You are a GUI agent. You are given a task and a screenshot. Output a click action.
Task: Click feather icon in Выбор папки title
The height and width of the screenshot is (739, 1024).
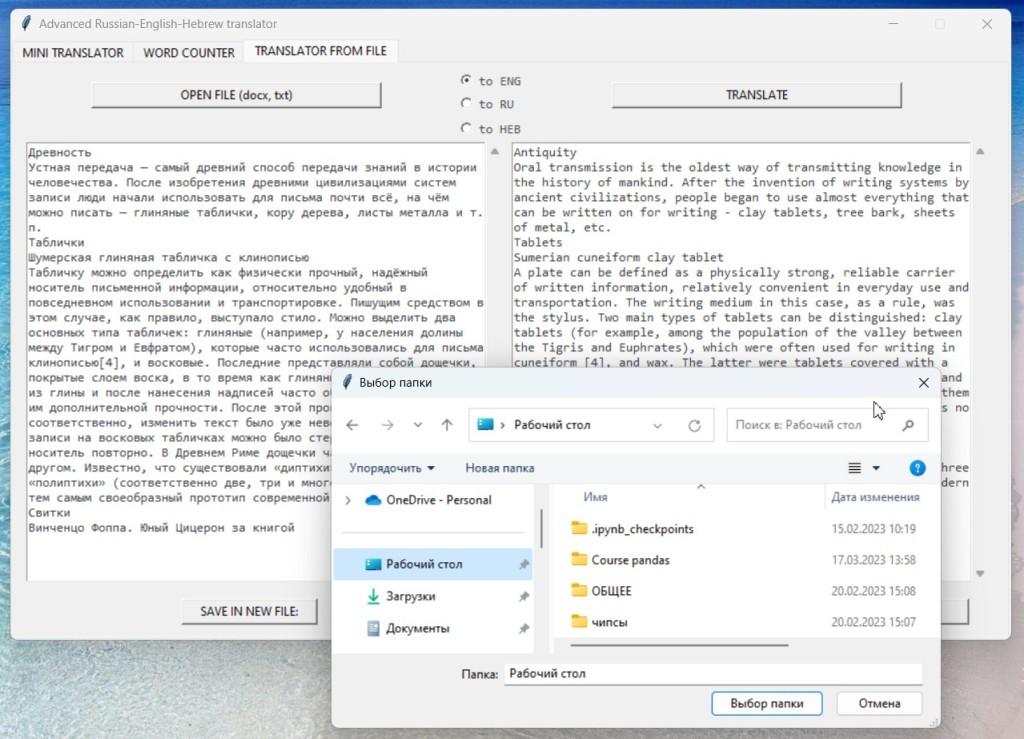(x=347, y=382)
